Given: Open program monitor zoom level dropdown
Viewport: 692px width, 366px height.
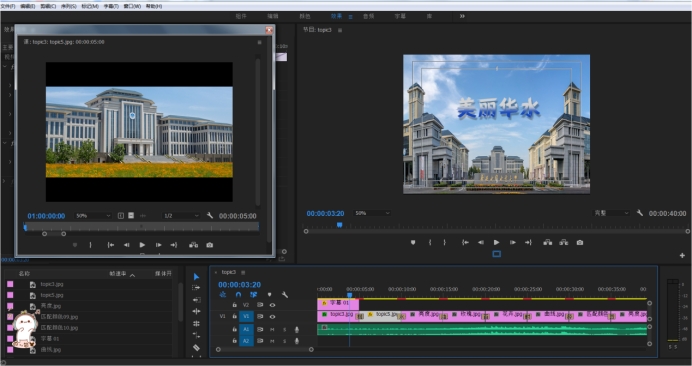Looking at the screenshot, I should pyautogui.click(x=372, y=213).
